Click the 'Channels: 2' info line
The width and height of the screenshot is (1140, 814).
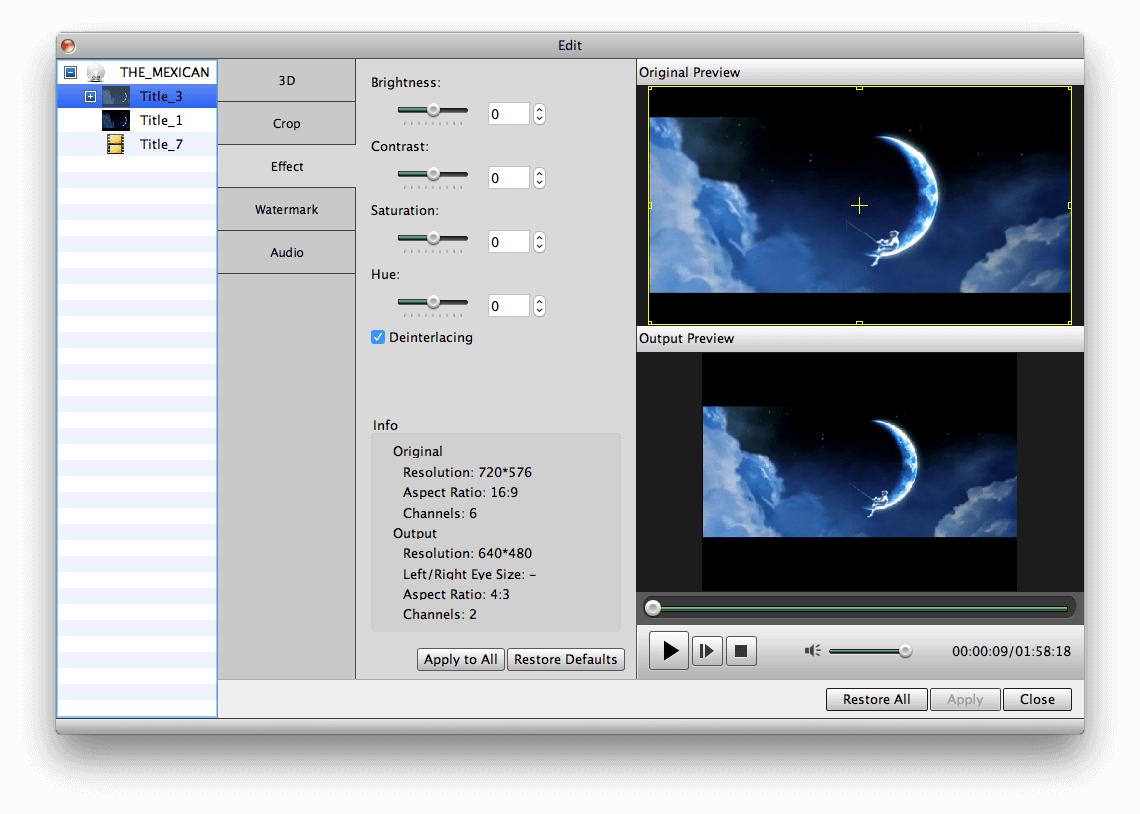tap(440, 615)
